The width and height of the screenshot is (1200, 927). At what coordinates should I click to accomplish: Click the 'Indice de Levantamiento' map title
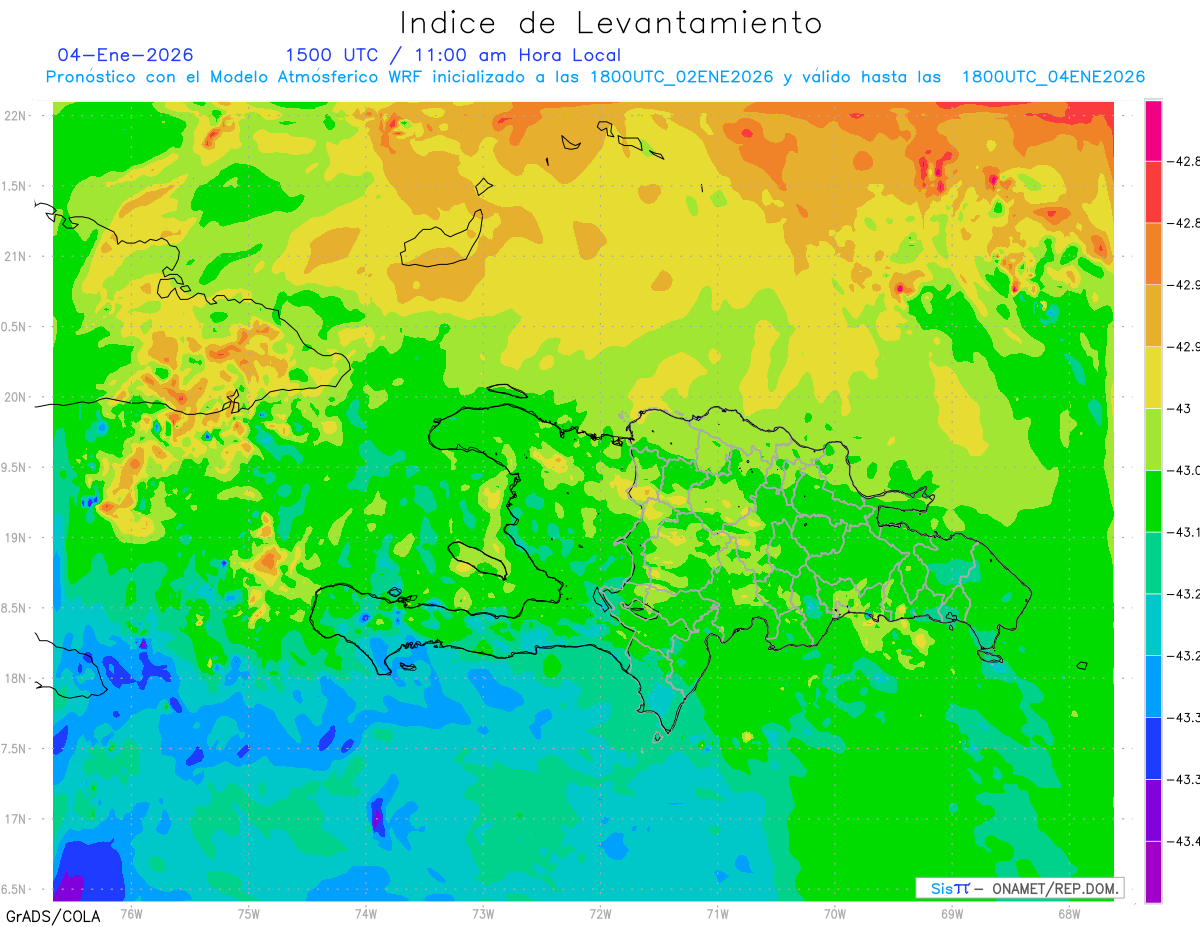pyautogui.click(x=611, y=23)
